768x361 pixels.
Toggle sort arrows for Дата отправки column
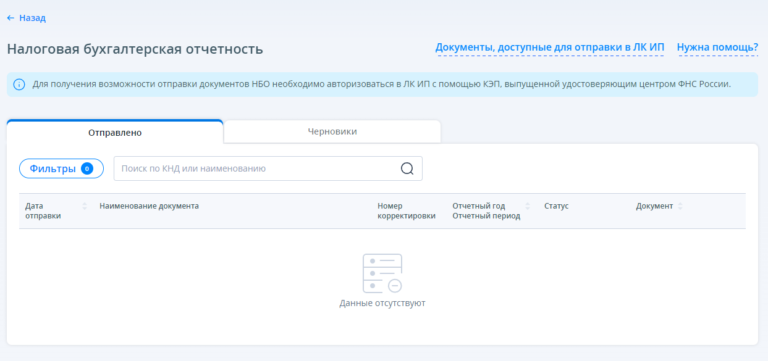pos(84,206)
